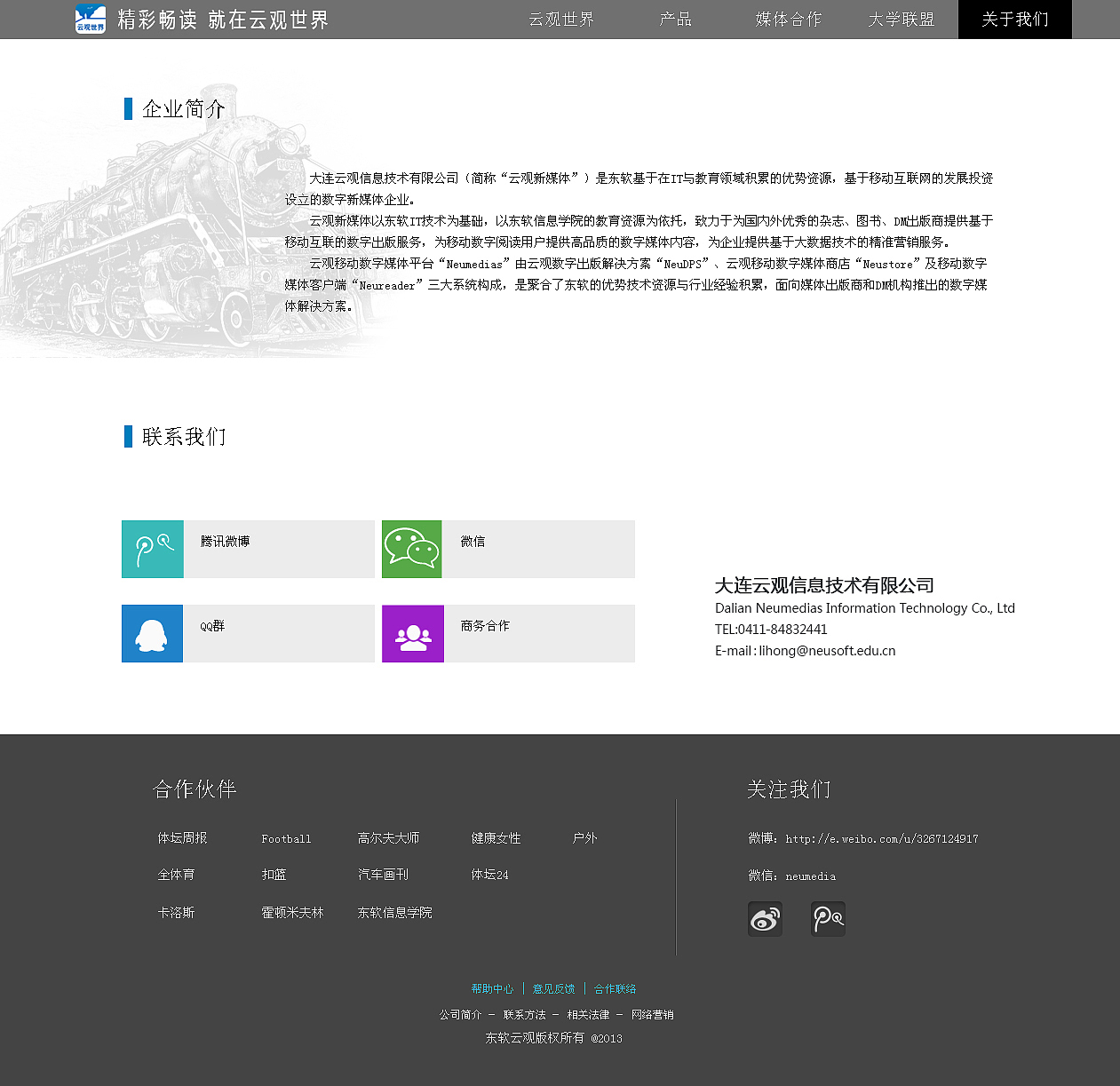The width and height of the screenshot is (1120, 1086).
Task: Click the Tencent Weibo icon under 关注我们
Action: [x=828, y=919]
